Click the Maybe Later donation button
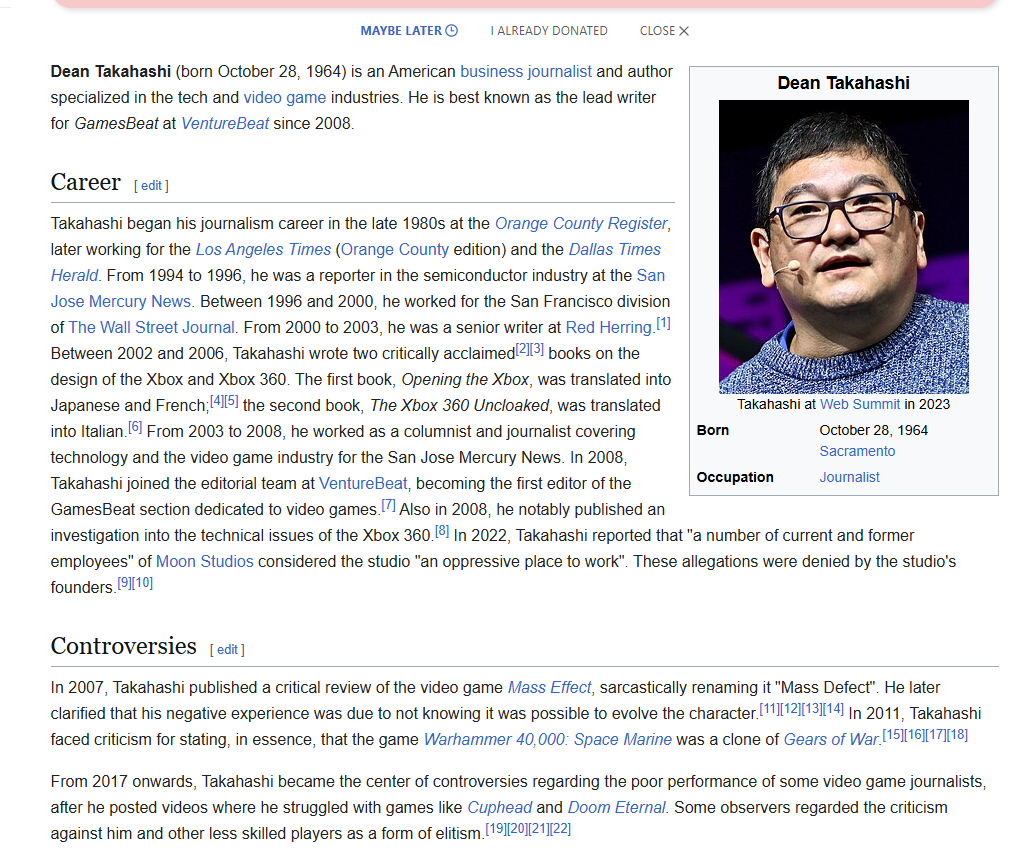Image resolution: width=1029 pixels, height=862 pixels. pyautogui.click(x=409, y=31)
